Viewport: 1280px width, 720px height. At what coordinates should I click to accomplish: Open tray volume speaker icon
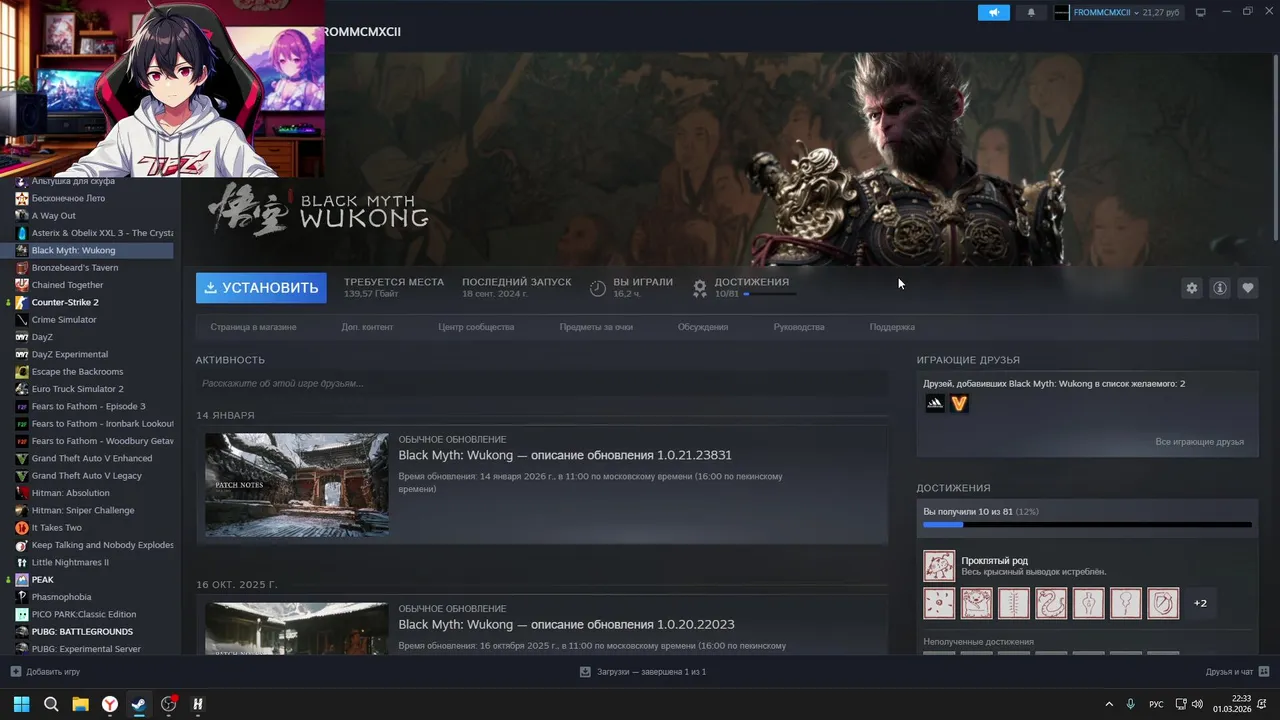pyautogui.click(x=1198, y=704)
